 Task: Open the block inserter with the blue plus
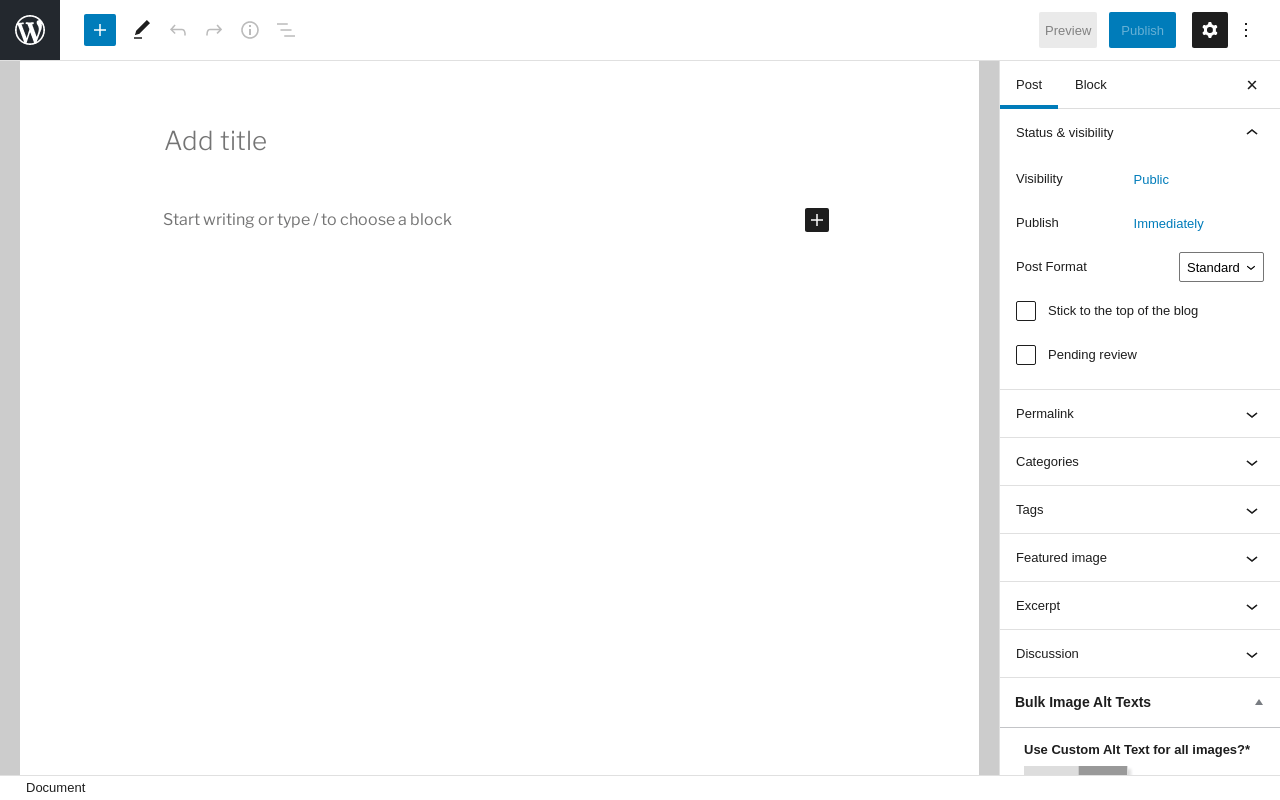point(100,30)
